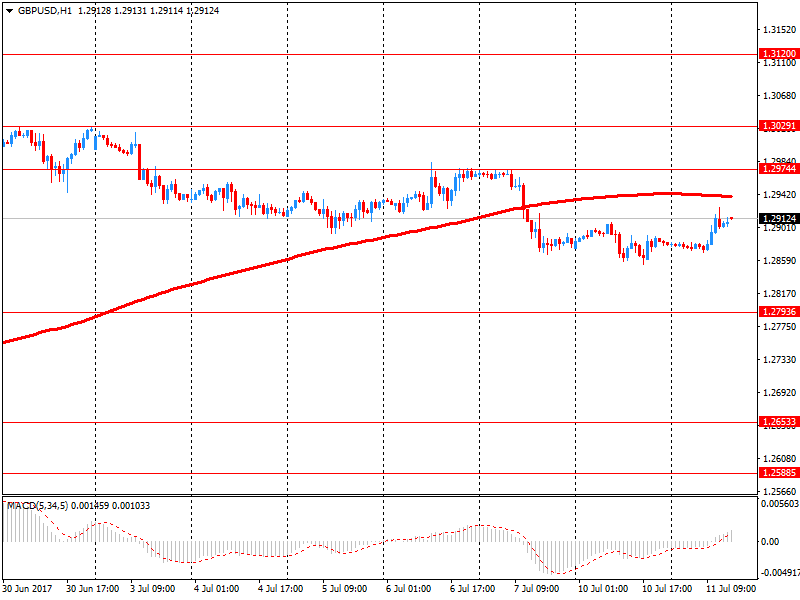Select the GBPUSD,H1 chart title text
Image resolution: width=800 pixels, height=600 pixels.
click(45, 11)
